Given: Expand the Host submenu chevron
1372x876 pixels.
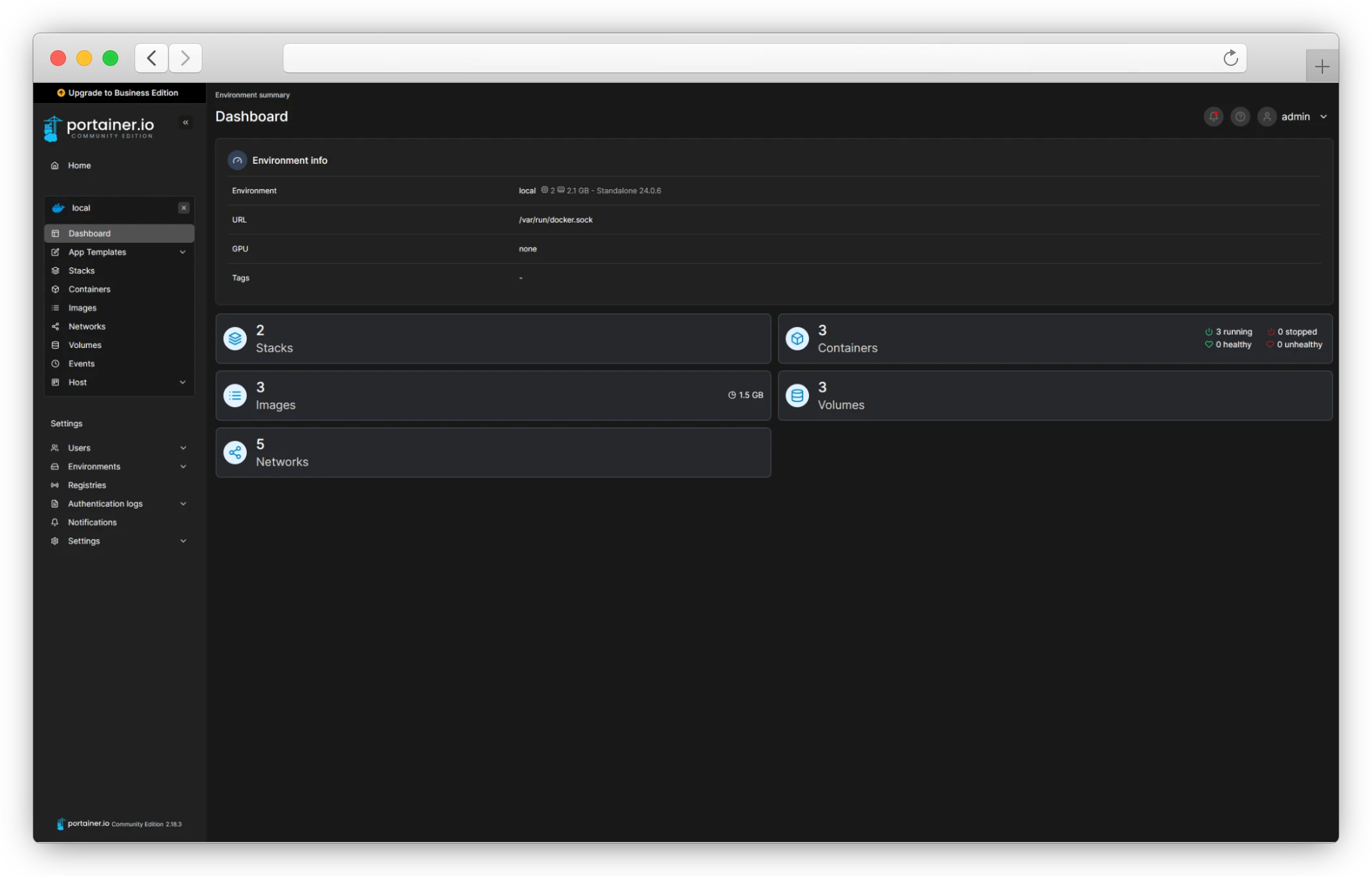Looking at the screenshot, I should (183, 383).
